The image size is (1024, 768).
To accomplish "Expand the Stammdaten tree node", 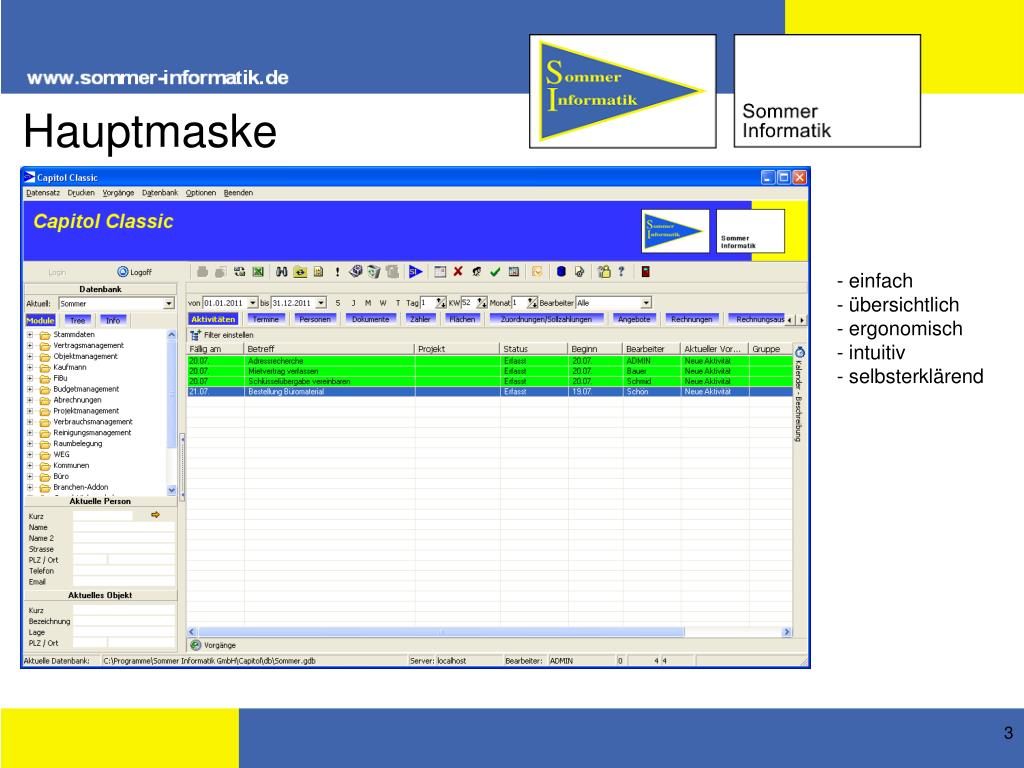I will click(30, 335).
